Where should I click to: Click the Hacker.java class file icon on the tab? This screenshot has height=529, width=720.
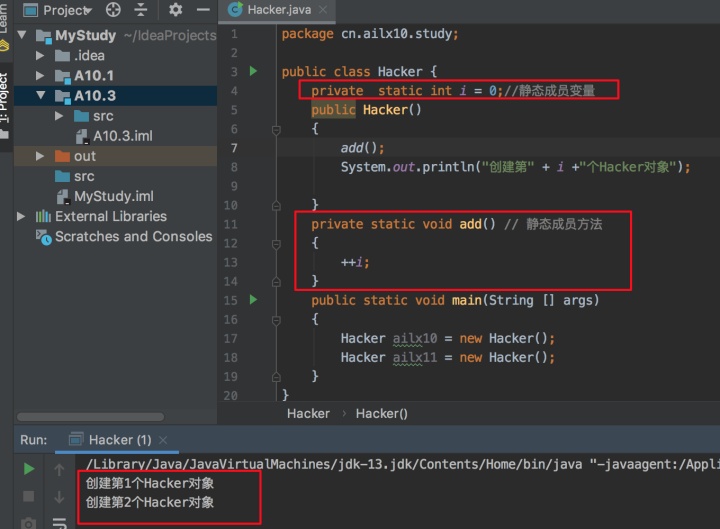click(x=235, y=10)
